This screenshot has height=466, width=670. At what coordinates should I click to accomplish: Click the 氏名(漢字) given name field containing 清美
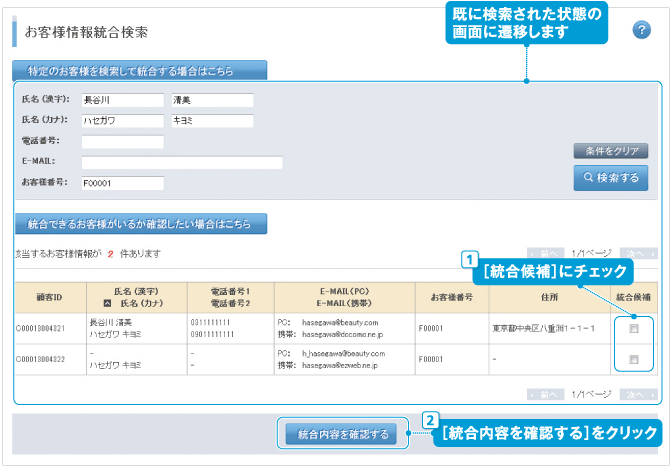[212, 100]
